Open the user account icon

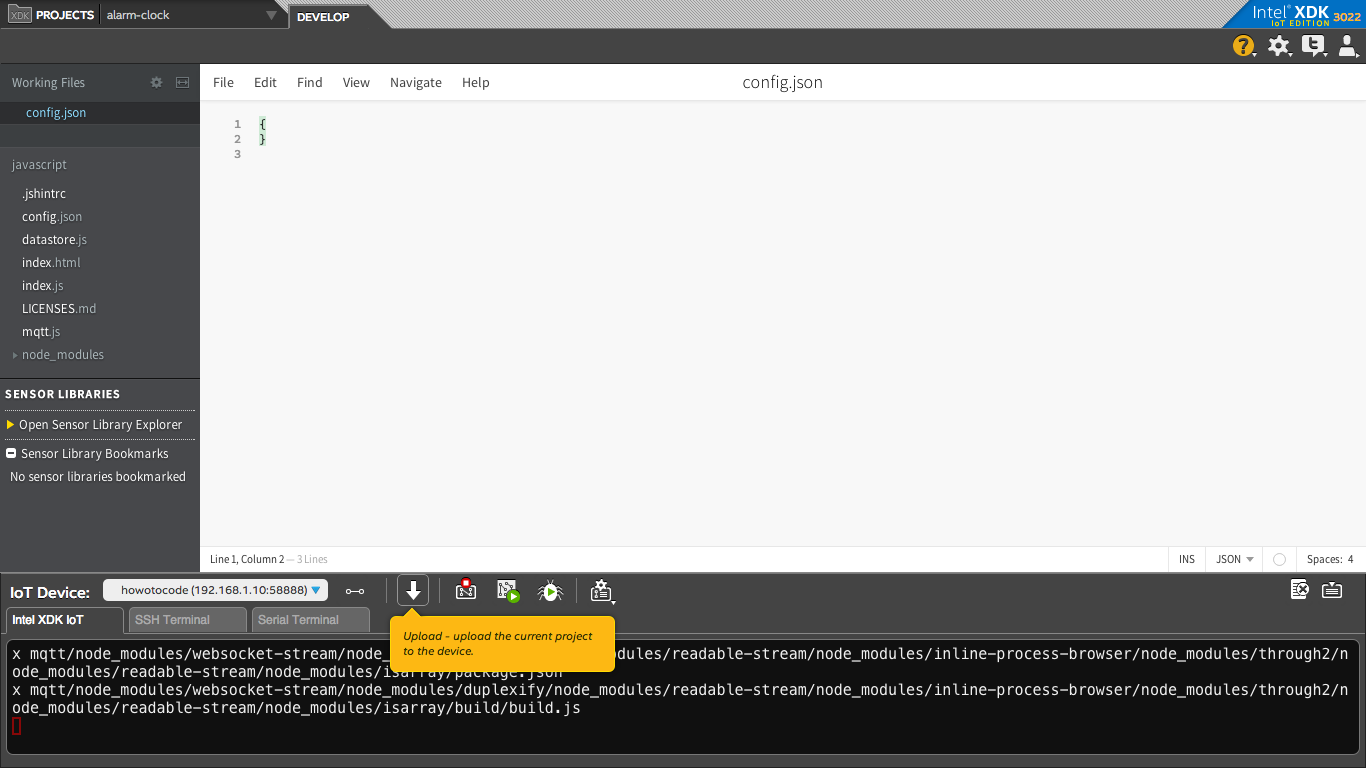click(x=1347, y=46)
